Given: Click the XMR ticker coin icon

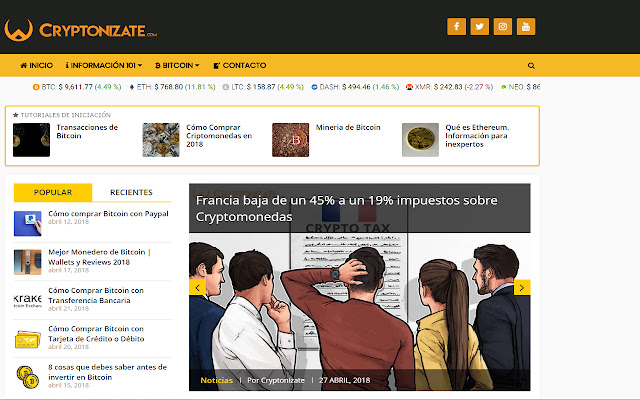Looking at the screenshot, I should [x=409, y=87].
